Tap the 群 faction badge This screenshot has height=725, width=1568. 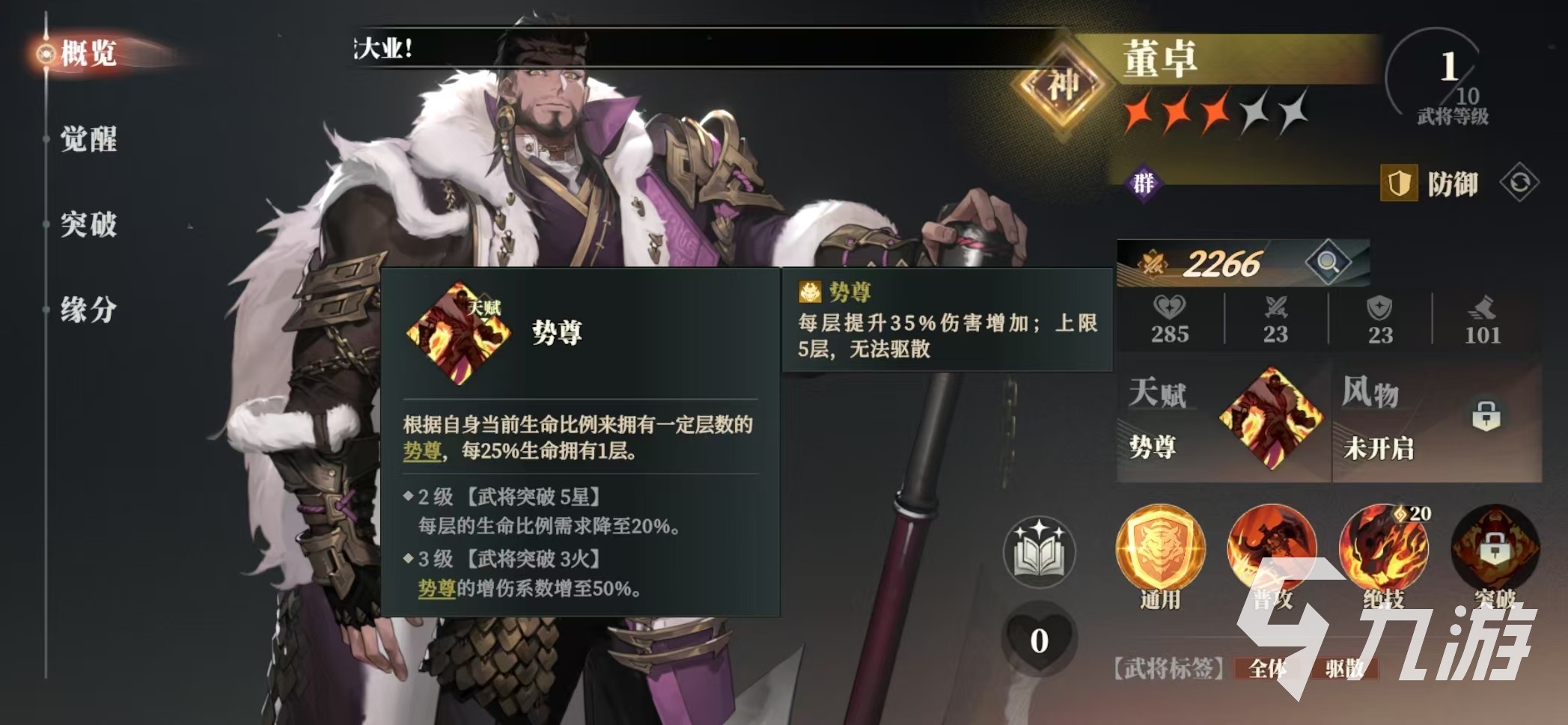(1143, 183)
